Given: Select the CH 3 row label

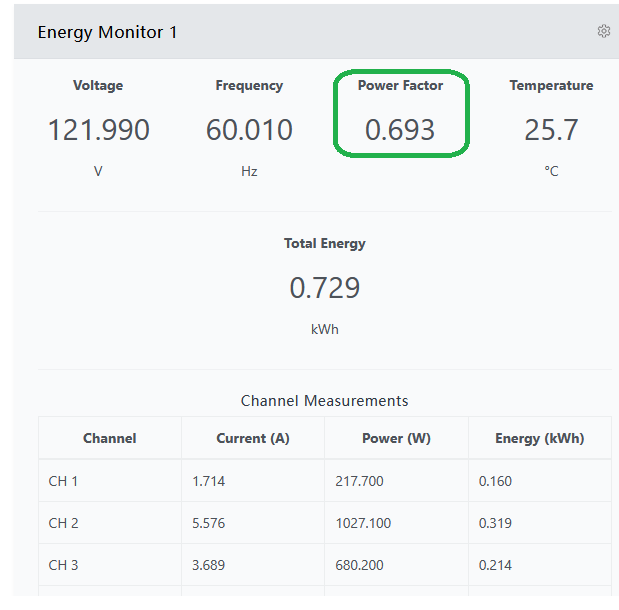Looking at the screenshot, I should click(63, 565).
